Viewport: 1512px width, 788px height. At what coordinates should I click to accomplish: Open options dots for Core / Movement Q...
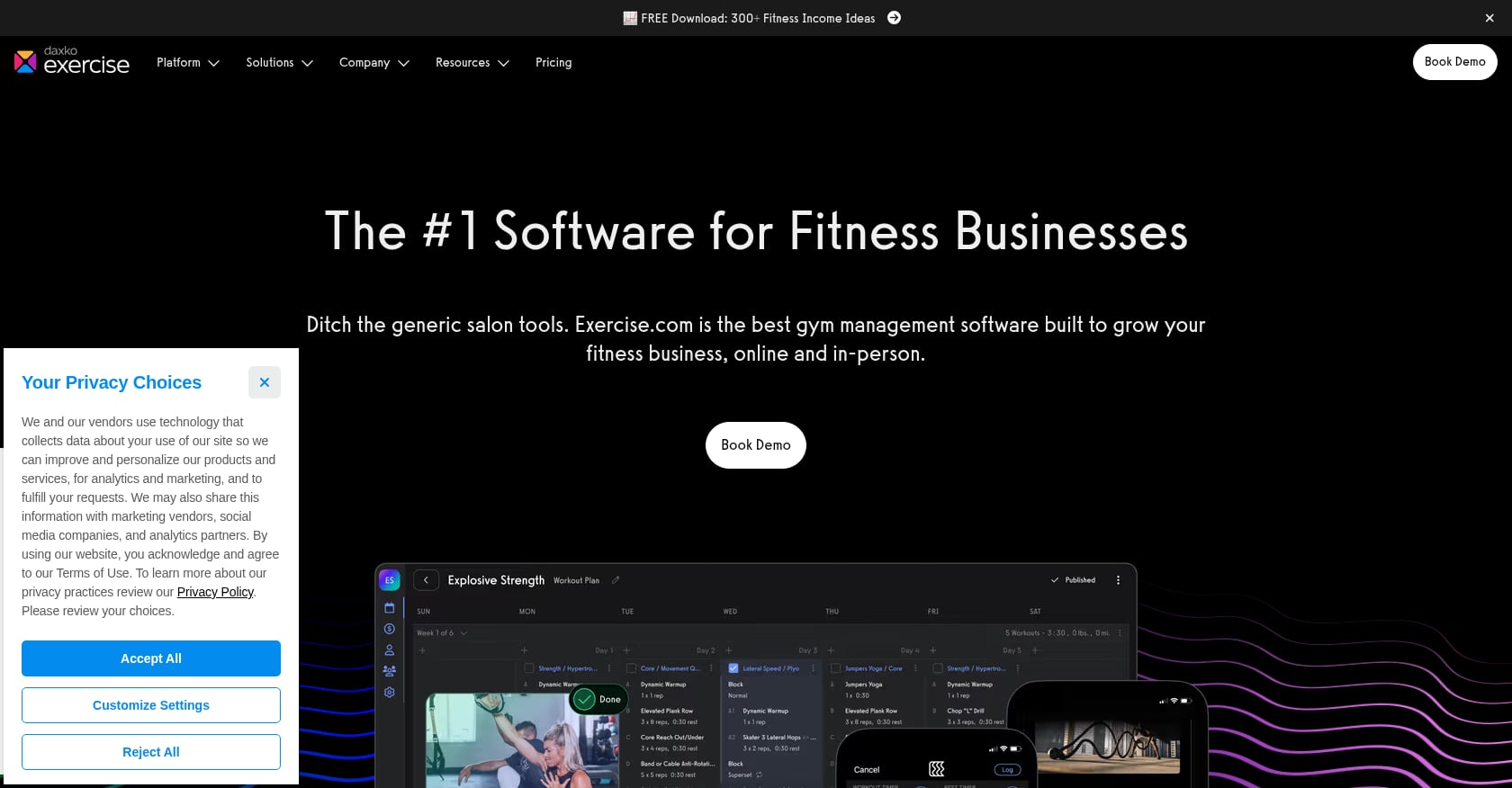(x=712, y=668)
